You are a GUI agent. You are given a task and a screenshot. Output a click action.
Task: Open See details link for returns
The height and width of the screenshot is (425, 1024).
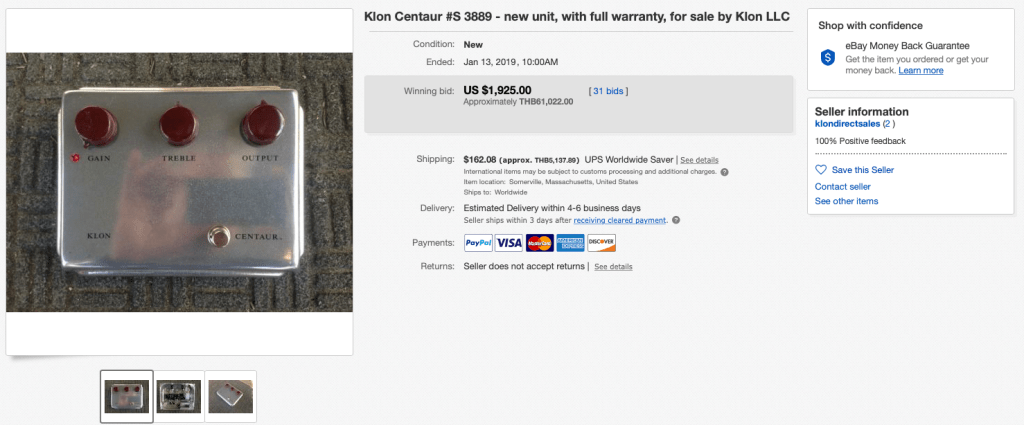point(613,267)
